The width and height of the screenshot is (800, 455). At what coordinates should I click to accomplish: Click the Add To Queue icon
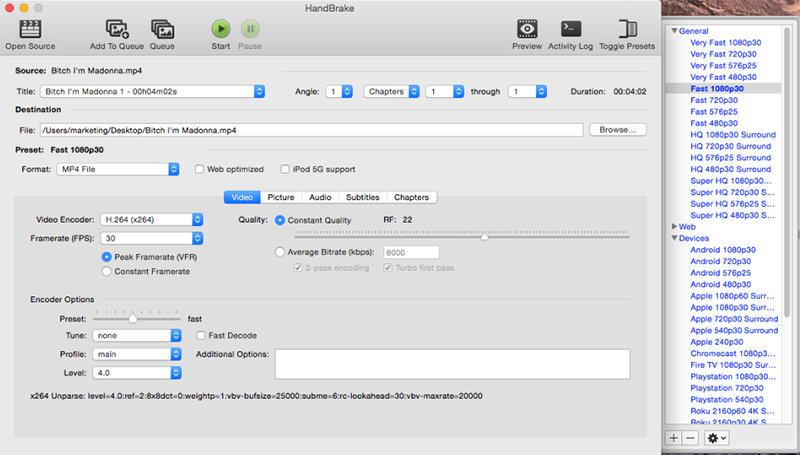point(117,29)
